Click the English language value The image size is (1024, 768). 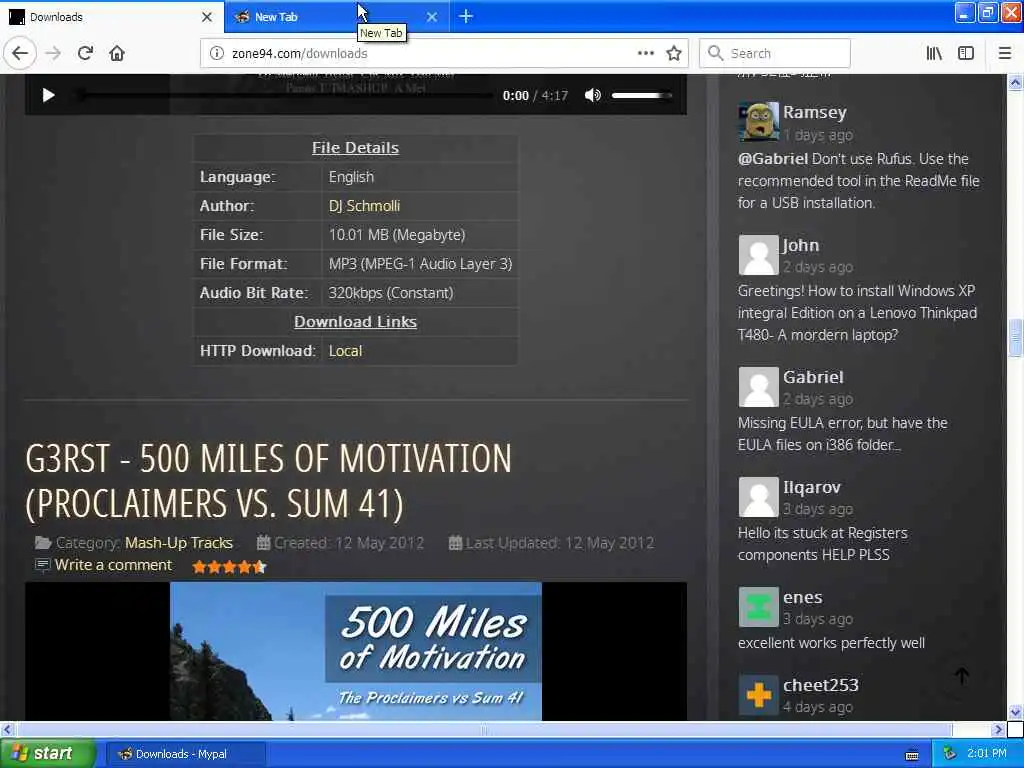[351, 177]
